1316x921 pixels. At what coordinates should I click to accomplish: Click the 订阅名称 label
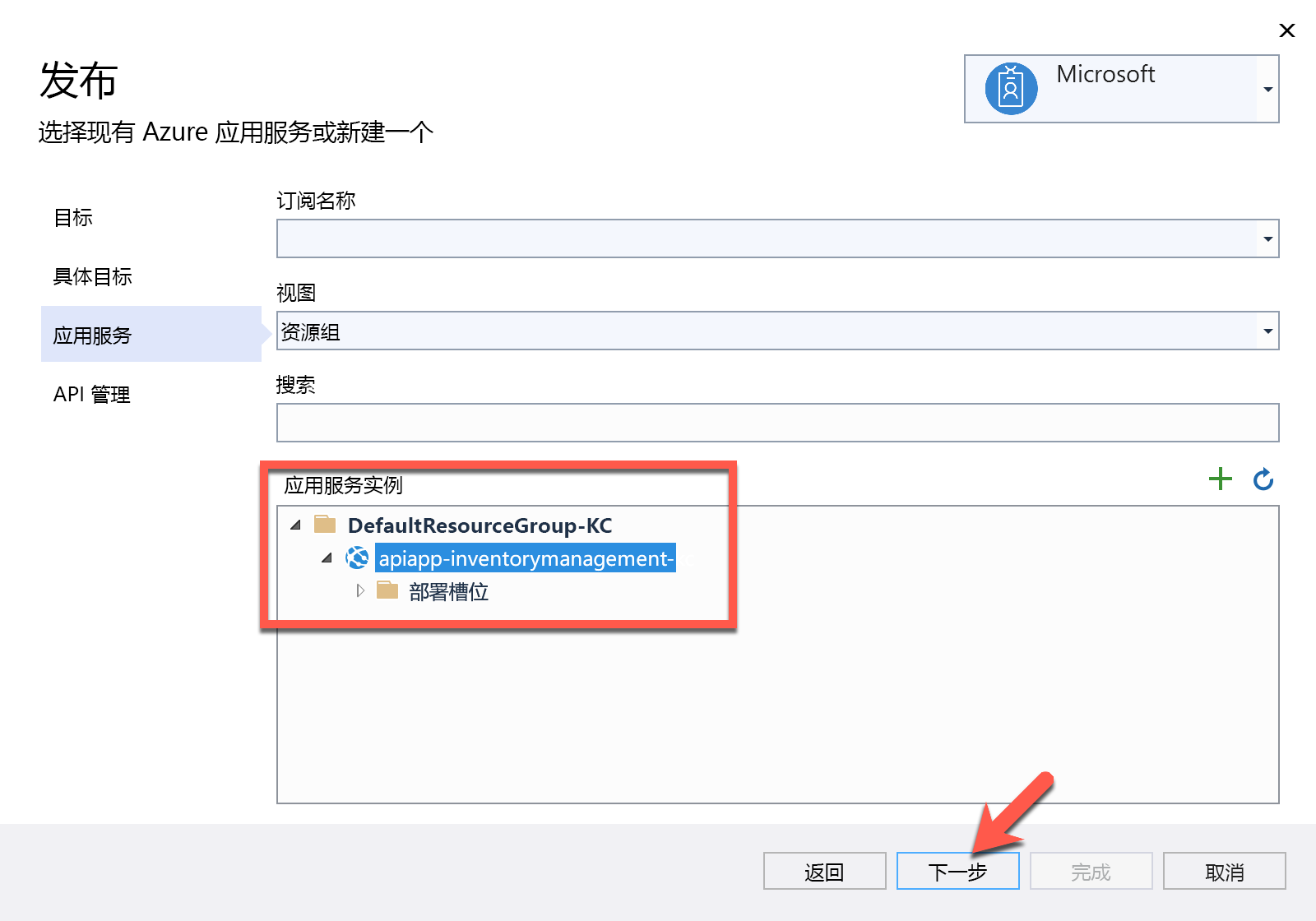316,201
